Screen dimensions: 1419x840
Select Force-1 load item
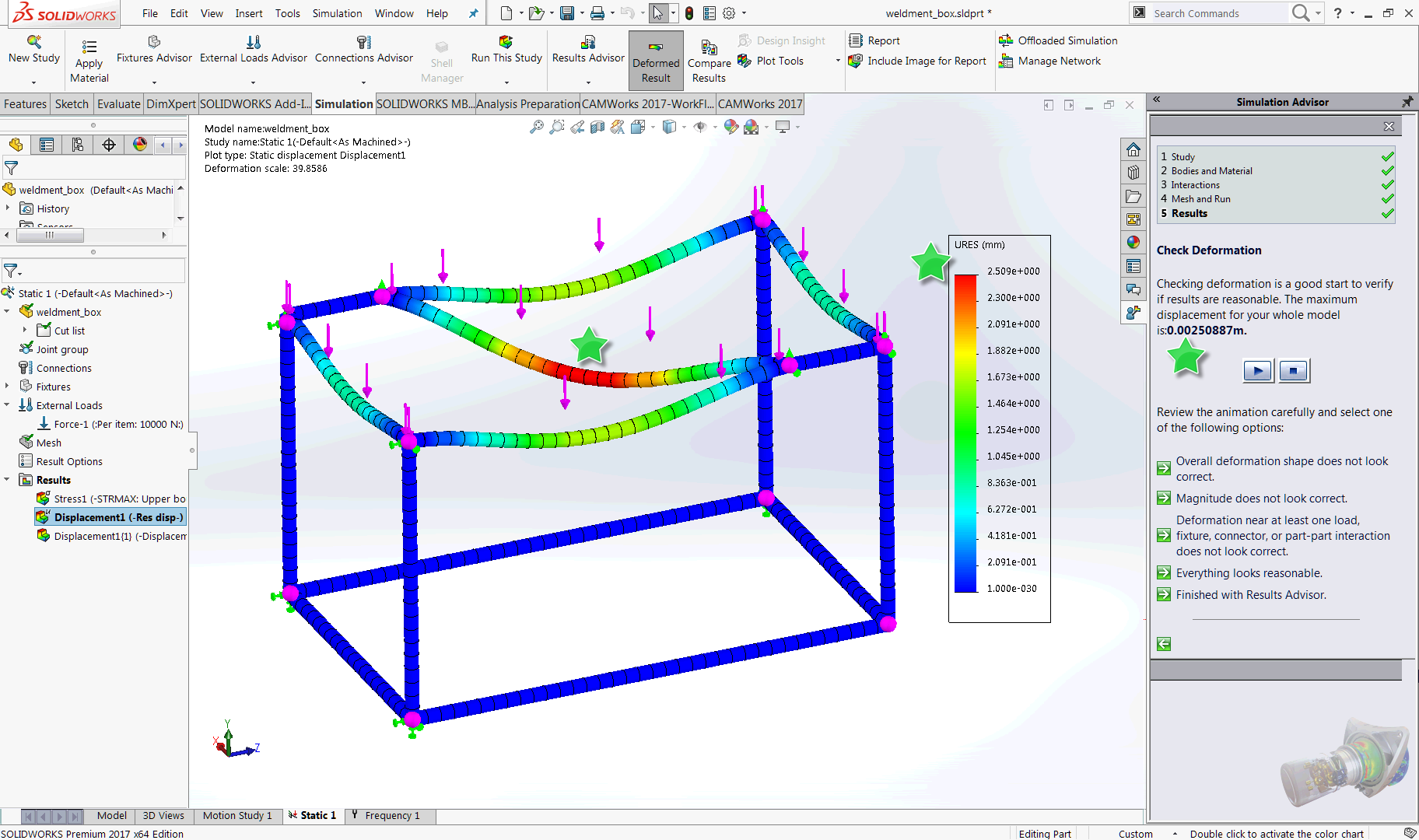110,424
